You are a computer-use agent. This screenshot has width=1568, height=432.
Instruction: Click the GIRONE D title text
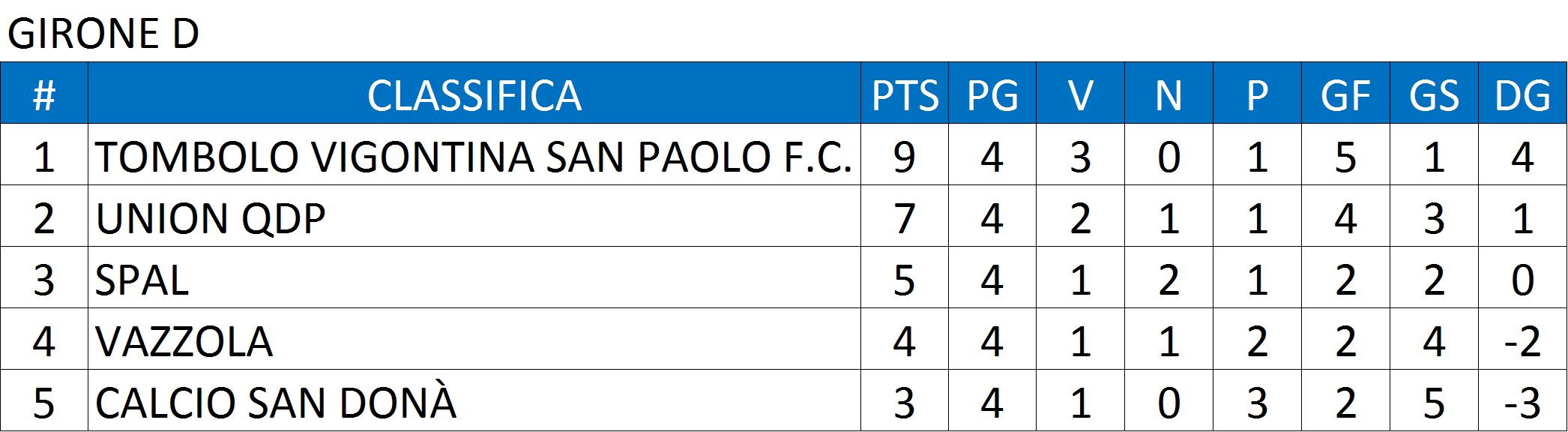point(103,33)
